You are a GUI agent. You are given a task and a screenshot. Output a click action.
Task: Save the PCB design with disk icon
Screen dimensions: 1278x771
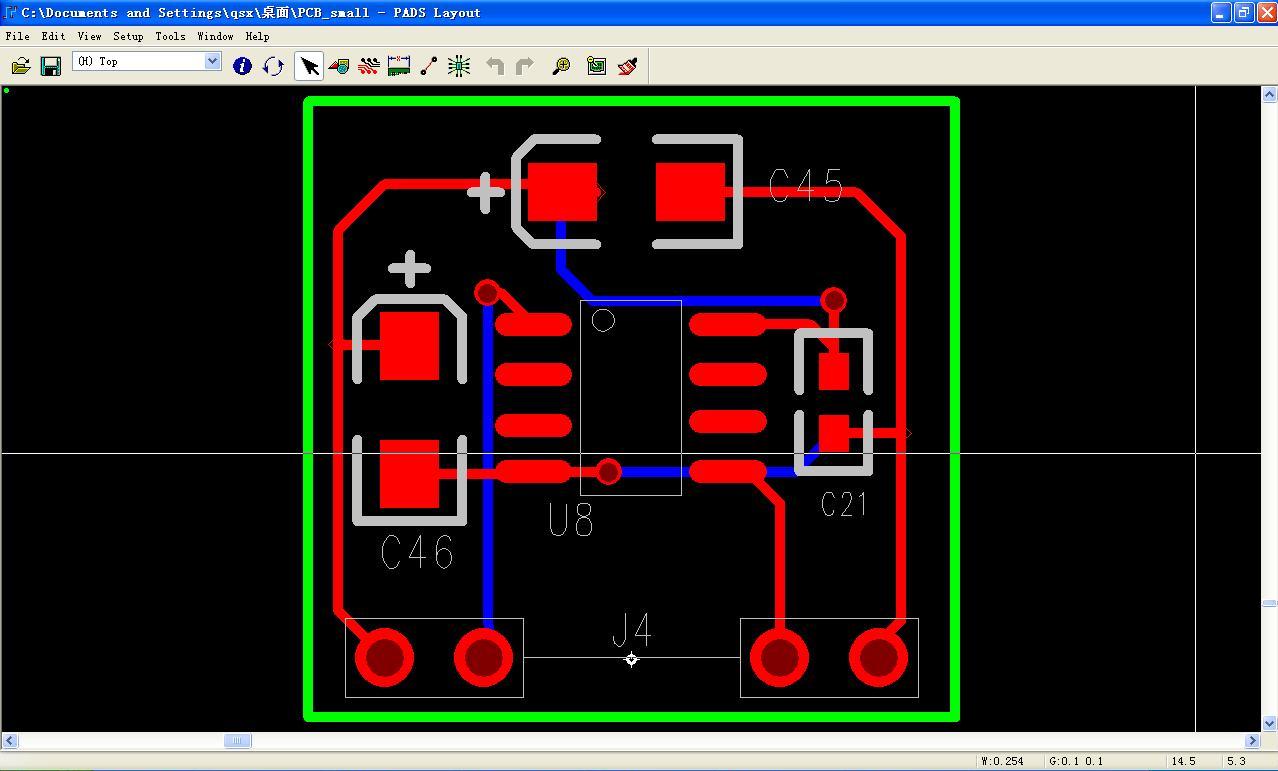tap(50, 66)
